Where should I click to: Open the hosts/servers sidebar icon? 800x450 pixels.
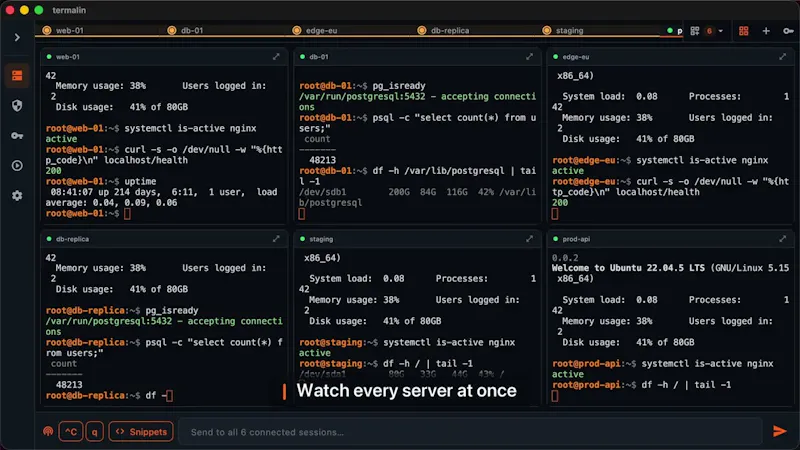click(x=17, y=76)
